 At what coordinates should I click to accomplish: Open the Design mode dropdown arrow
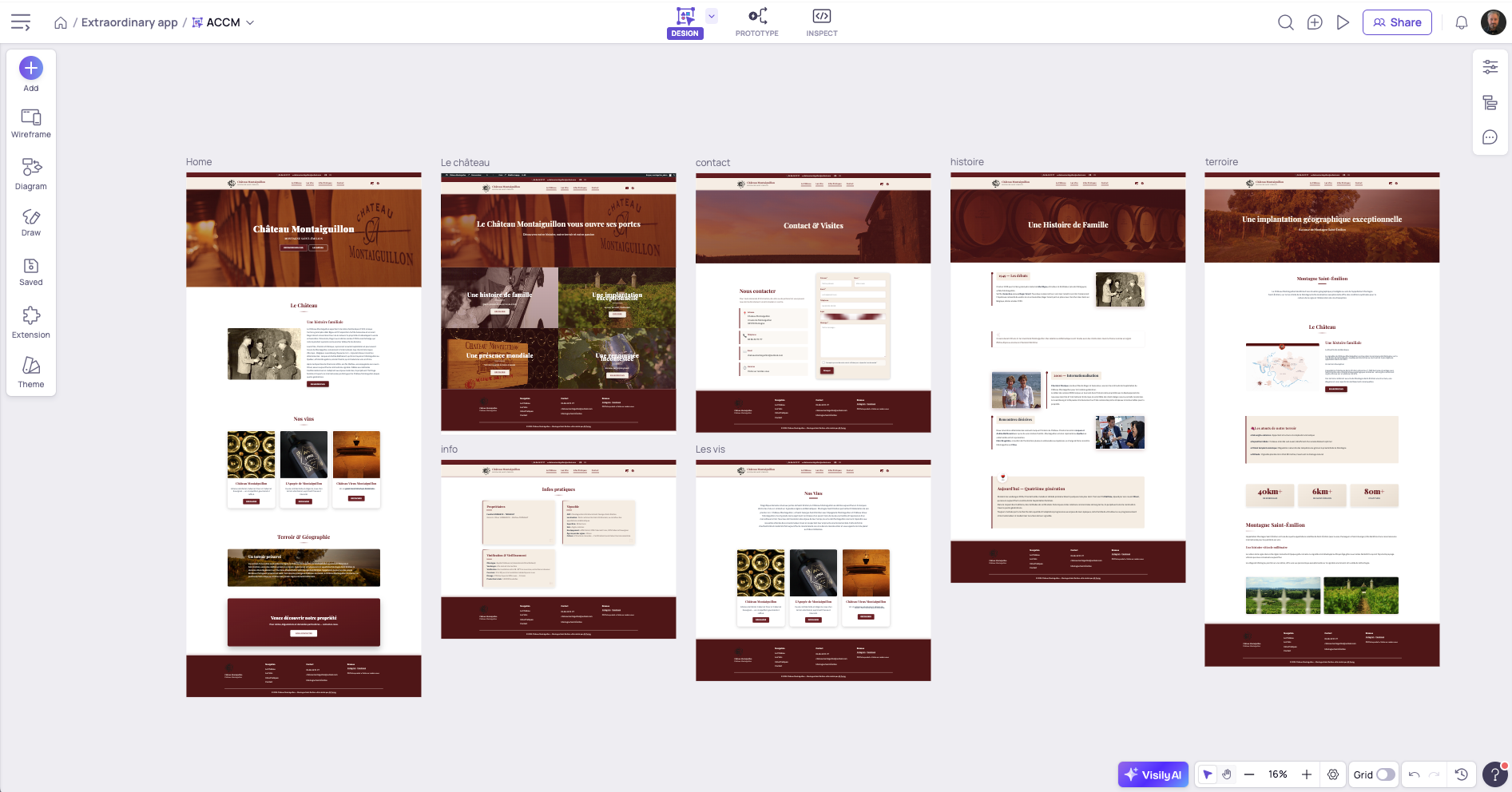coord(712,16)
